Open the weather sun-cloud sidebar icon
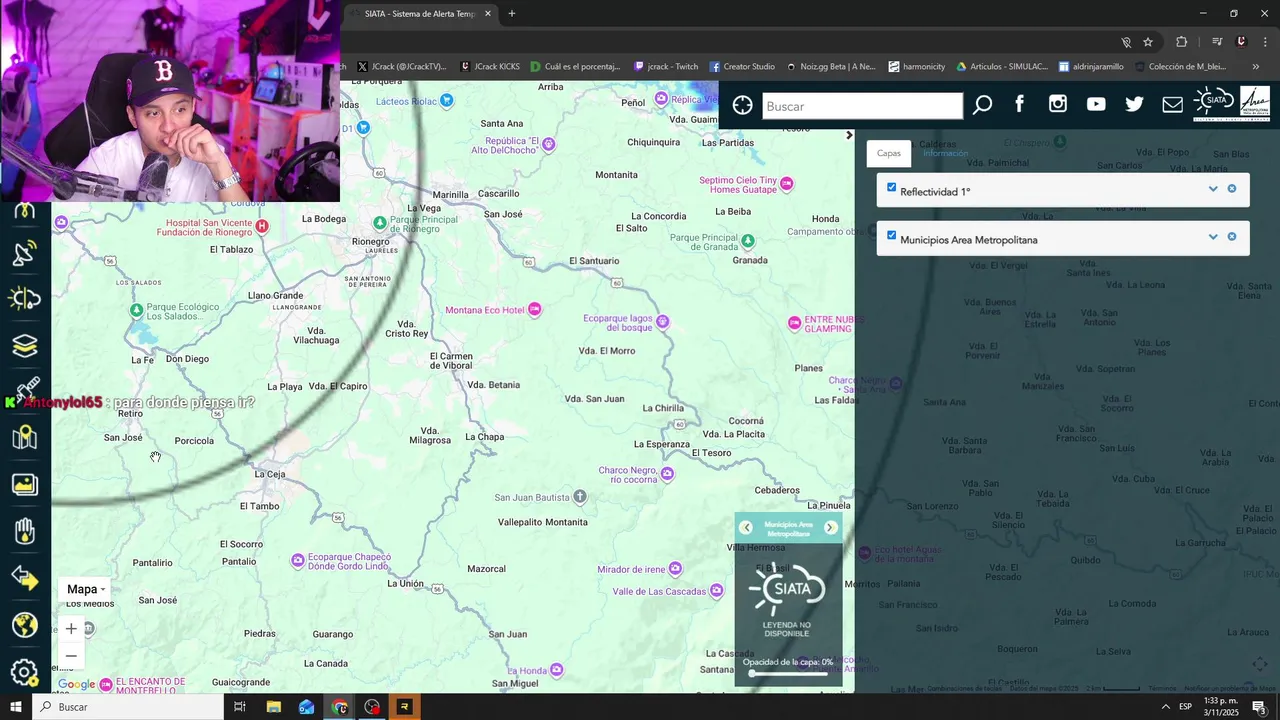 click(24, 299)
